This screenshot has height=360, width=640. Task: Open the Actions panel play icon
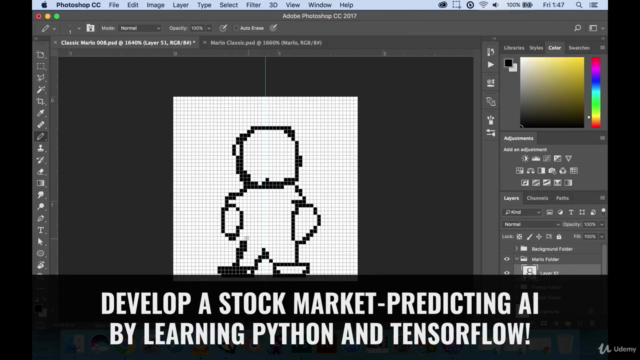pos(491,64)
